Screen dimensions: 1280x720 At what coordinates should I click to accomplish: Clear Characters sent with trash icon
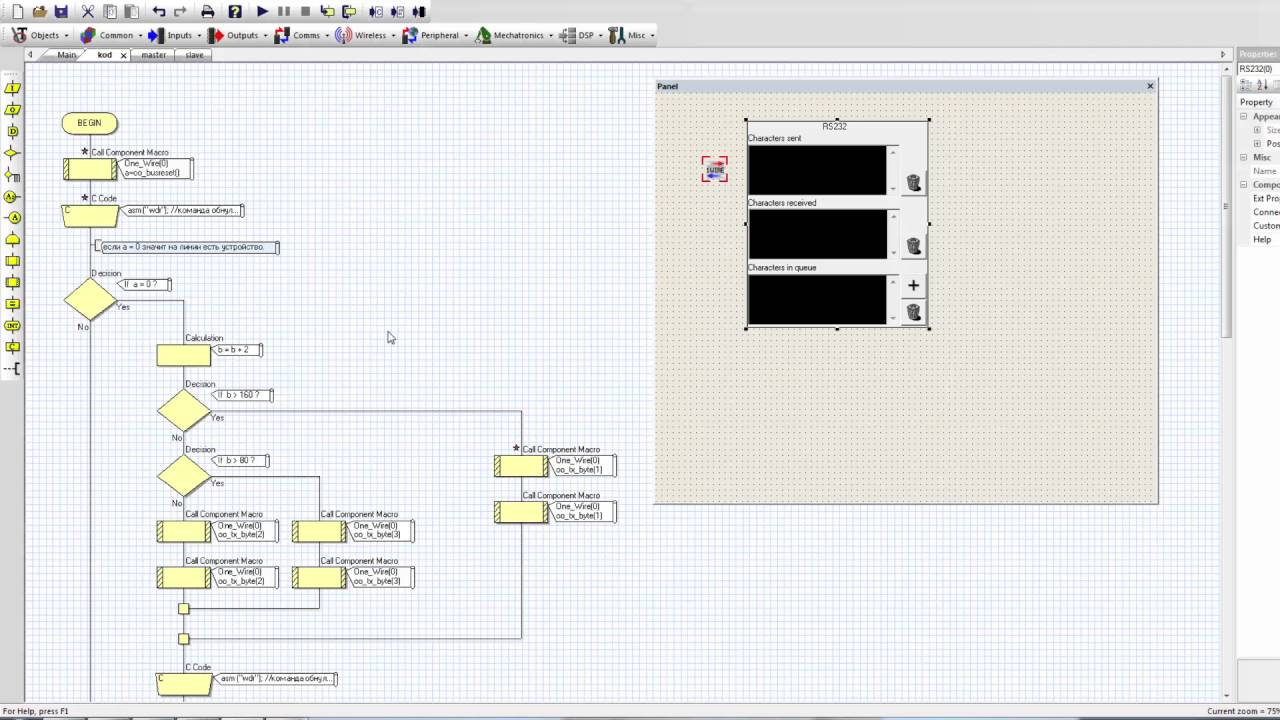913,182
